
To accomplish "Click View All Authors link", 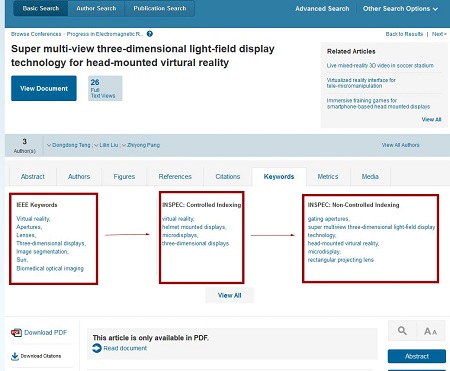I will (x=400, y=145).
